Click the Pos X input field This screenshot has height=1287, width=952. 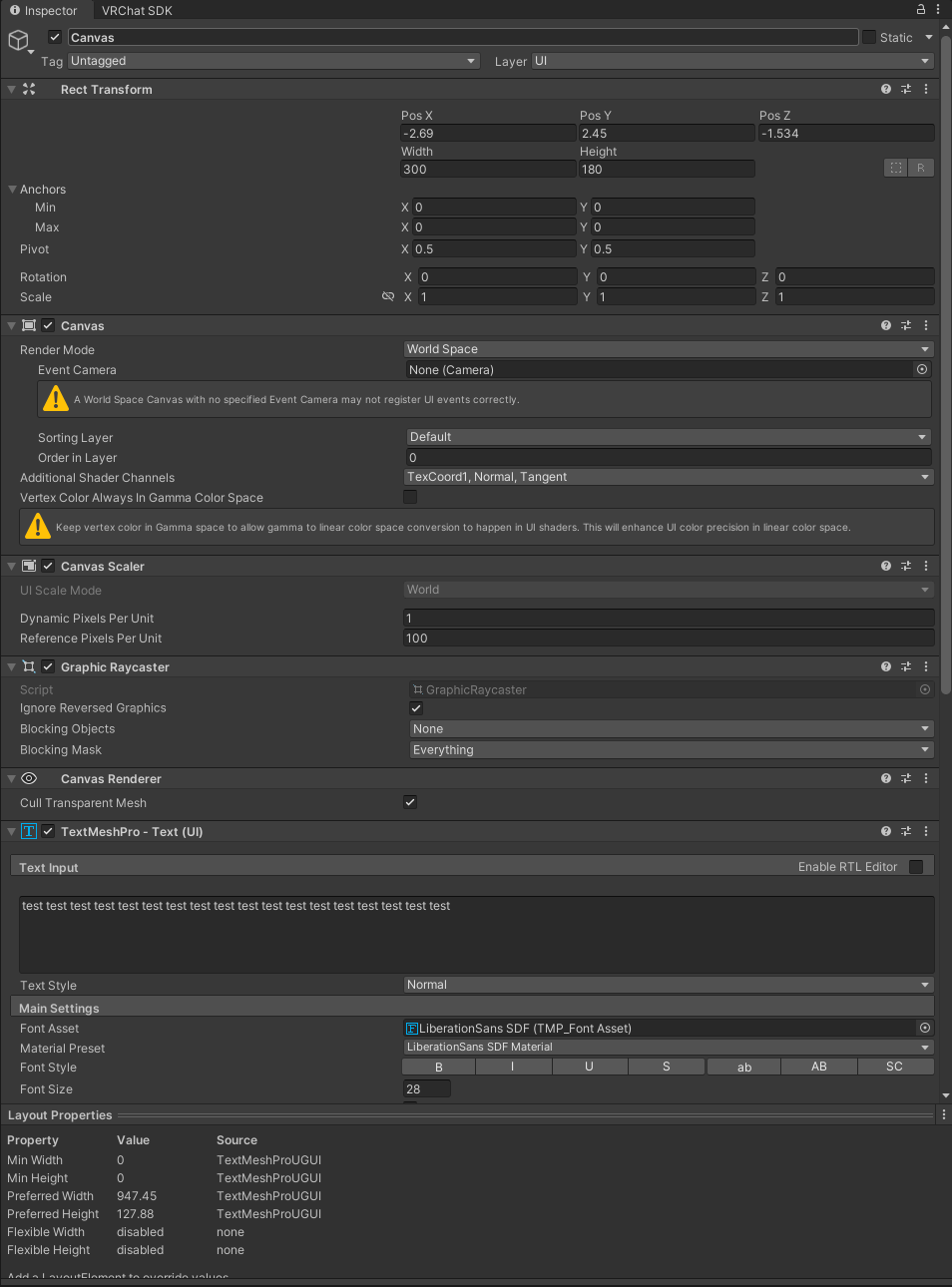(487, 133)
